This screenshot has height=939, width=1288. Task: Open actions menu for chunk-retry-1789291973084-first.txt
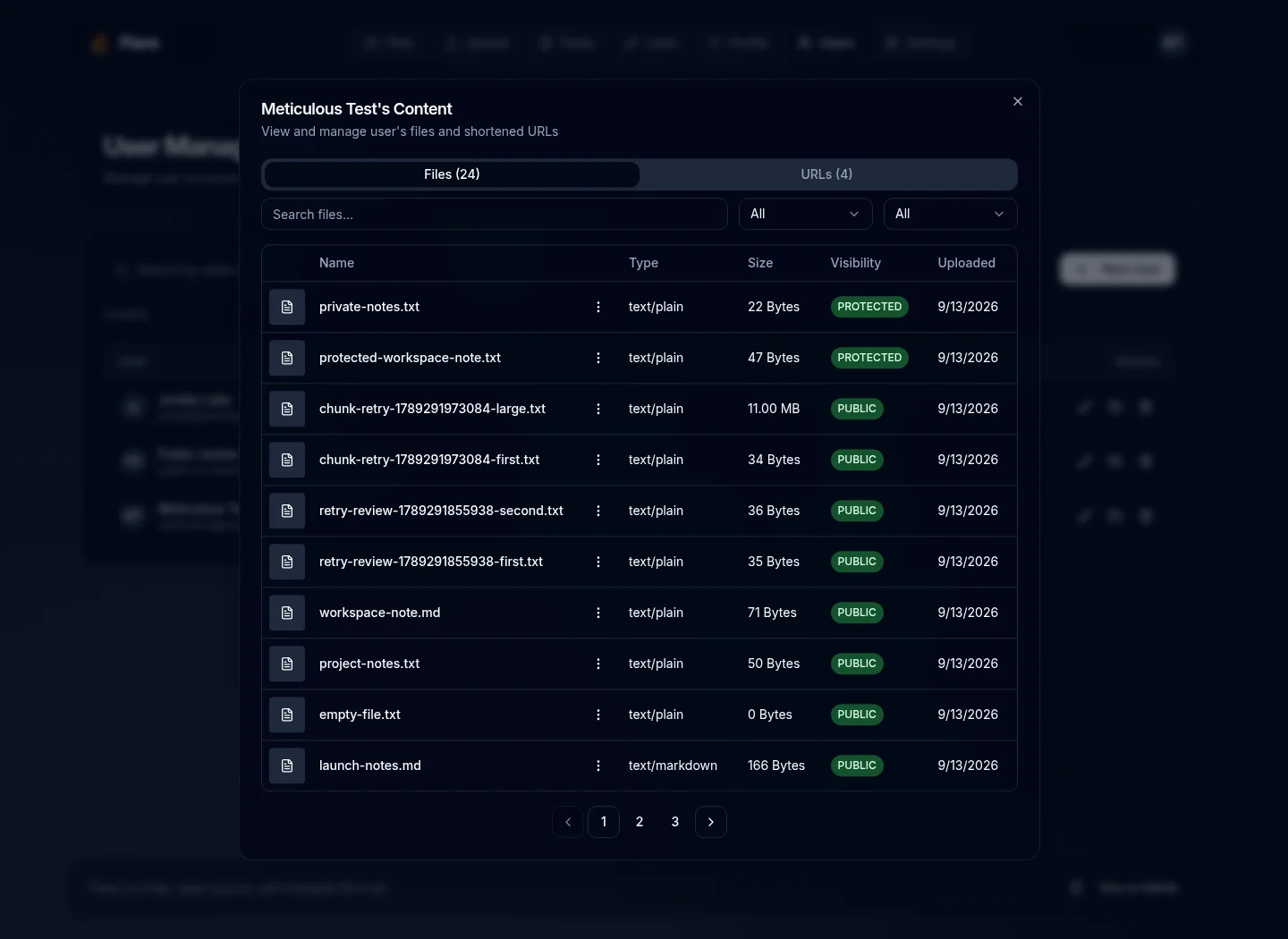coord(598,460)
